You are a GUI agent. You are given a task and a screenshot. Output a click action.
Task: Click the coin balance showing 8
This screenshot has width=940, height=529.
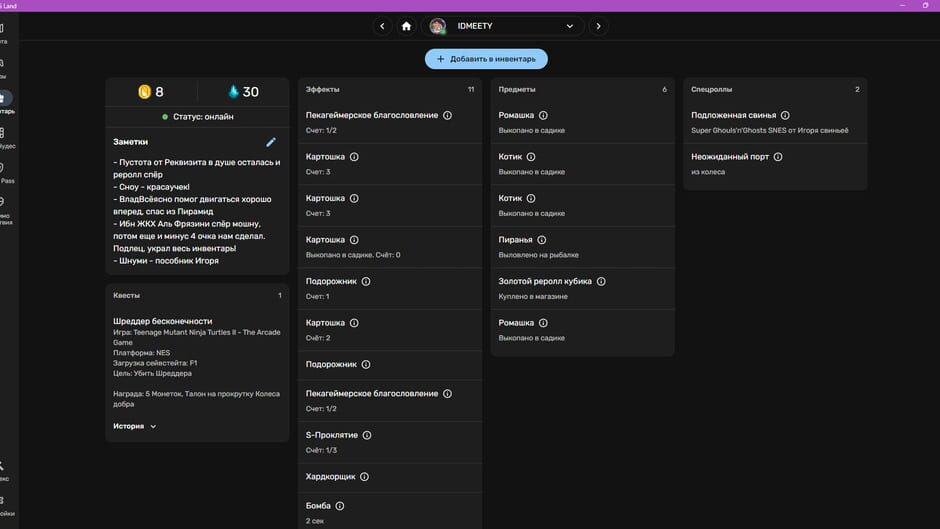(x=151, y=92)
